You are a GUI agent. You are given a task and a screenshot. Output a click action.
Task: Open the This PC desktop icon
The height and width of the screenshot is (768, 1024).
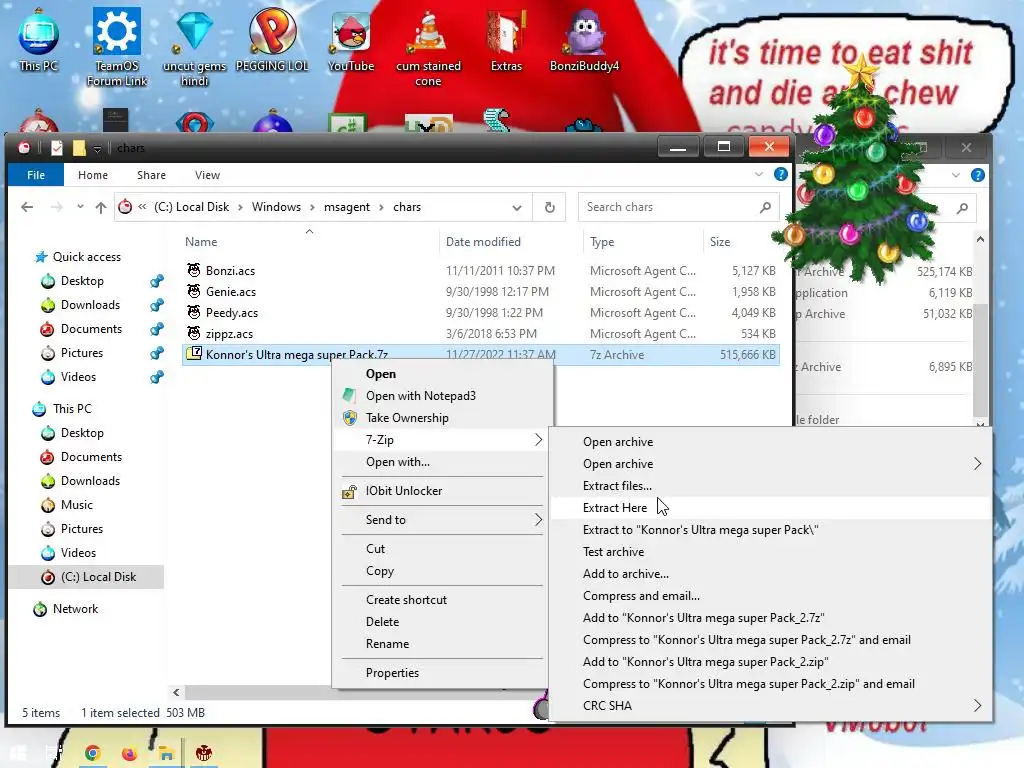click(x=38, y=38)
